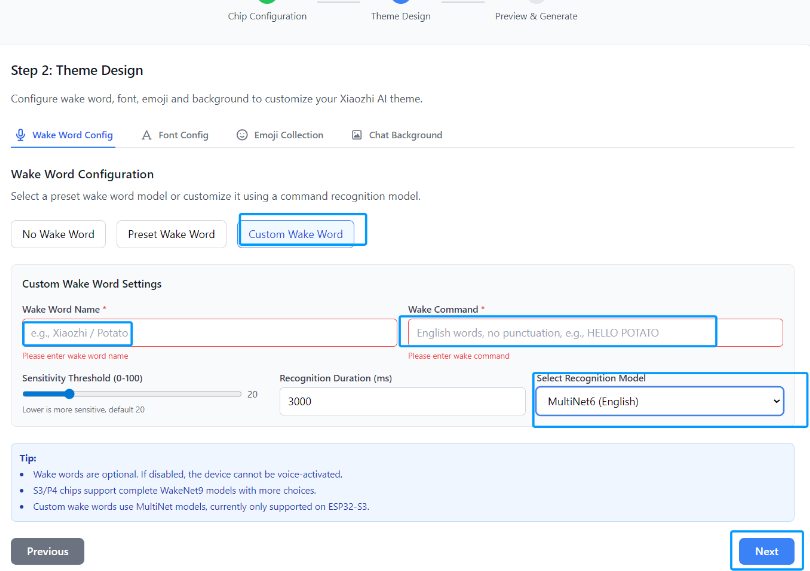Screen dimensions: 810x571
Task: Click the picture icon for Chat Background
Action: 357,135
